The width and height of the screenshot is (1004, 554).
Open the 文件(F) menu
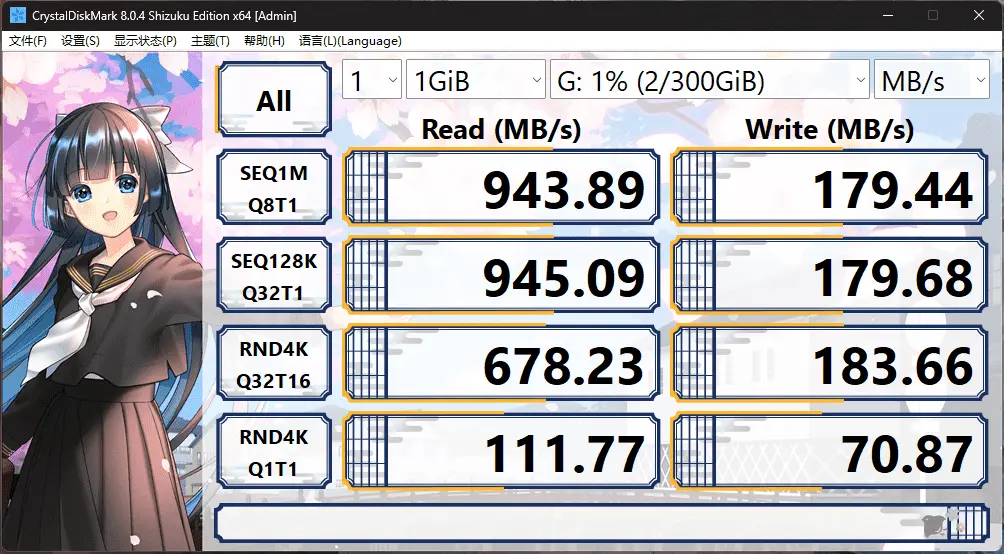(x=28, y=41)
